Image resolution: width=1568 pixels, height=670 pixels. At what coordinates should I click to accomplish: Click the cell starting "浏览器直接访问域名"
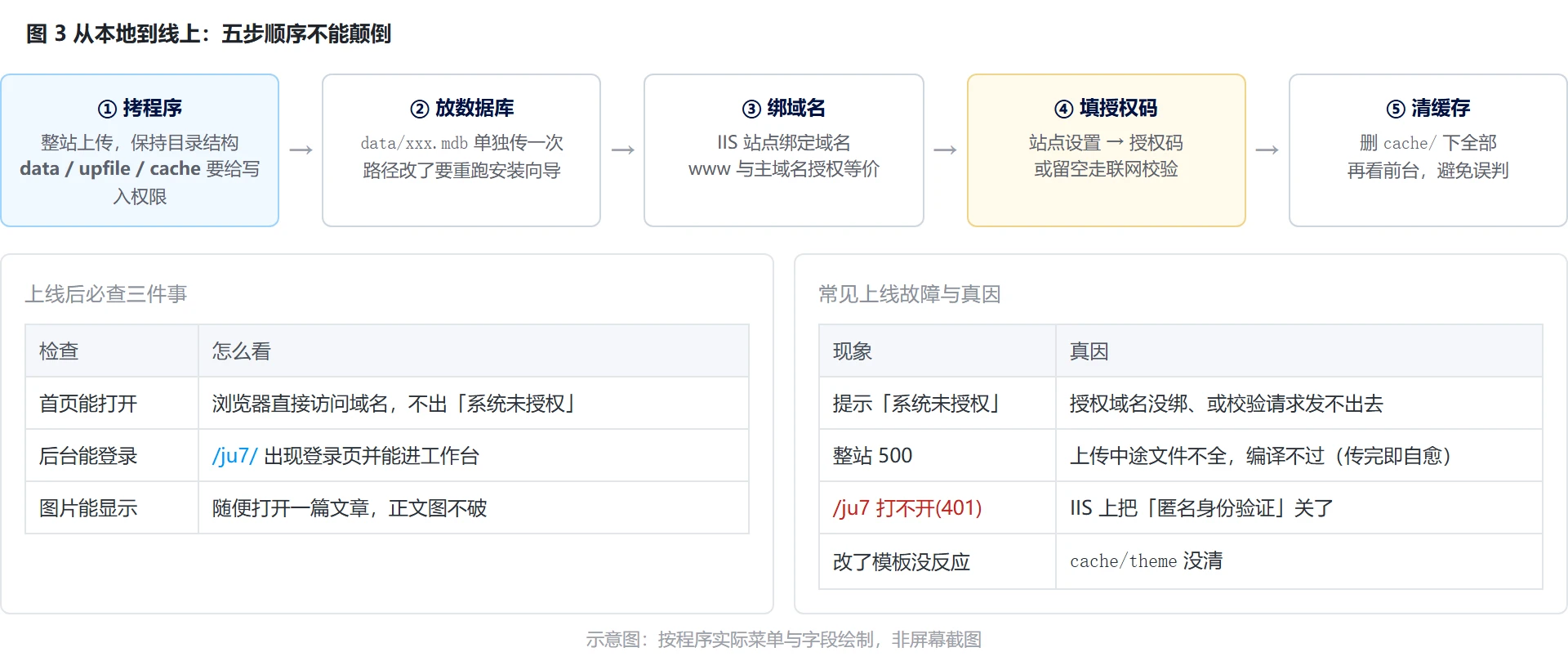coord(474,404)
